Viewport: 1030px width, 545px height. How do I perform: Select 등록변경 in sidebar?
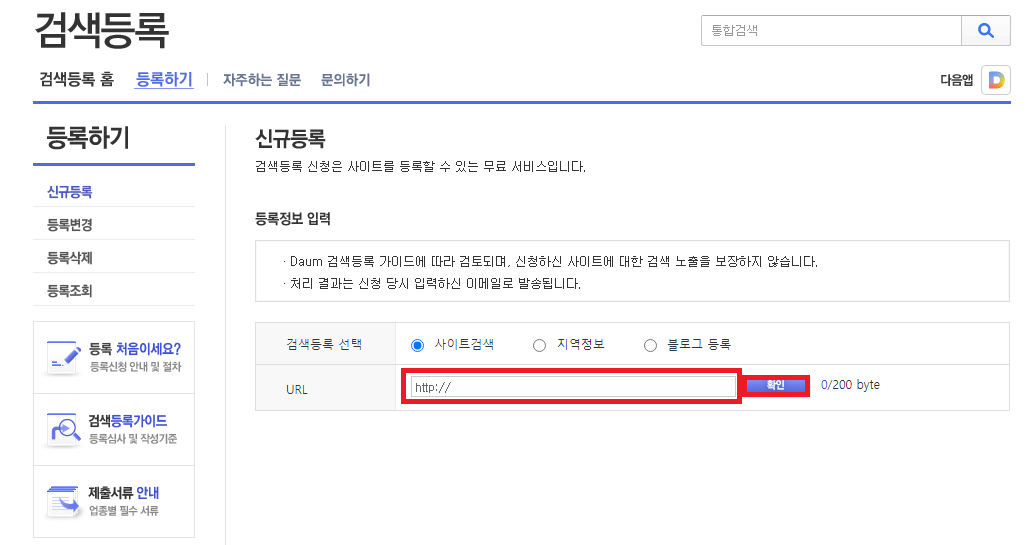(x=70, y=225)
